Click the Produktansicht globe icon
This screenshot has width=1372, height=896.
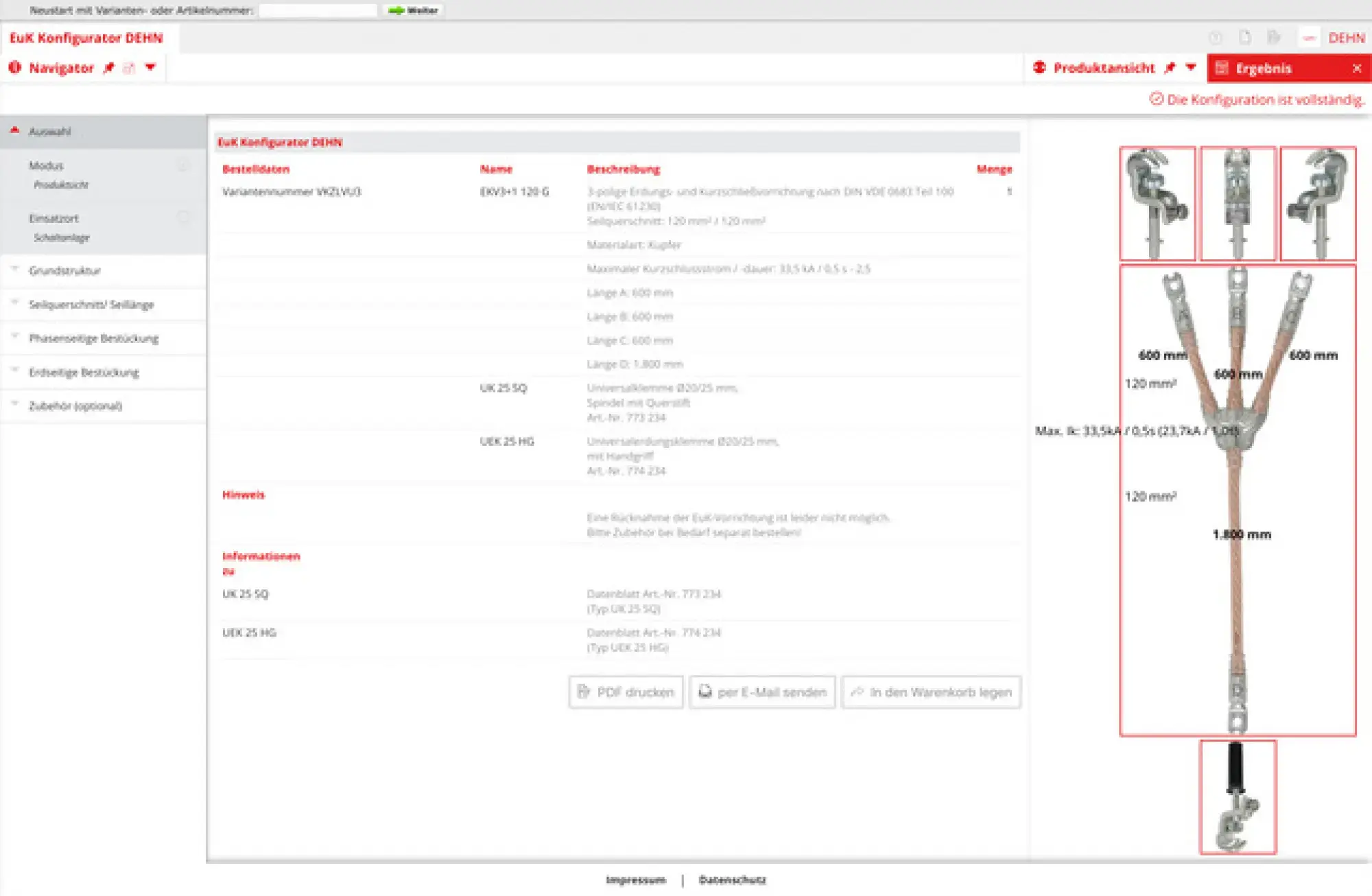click(x=1040, y=67)
